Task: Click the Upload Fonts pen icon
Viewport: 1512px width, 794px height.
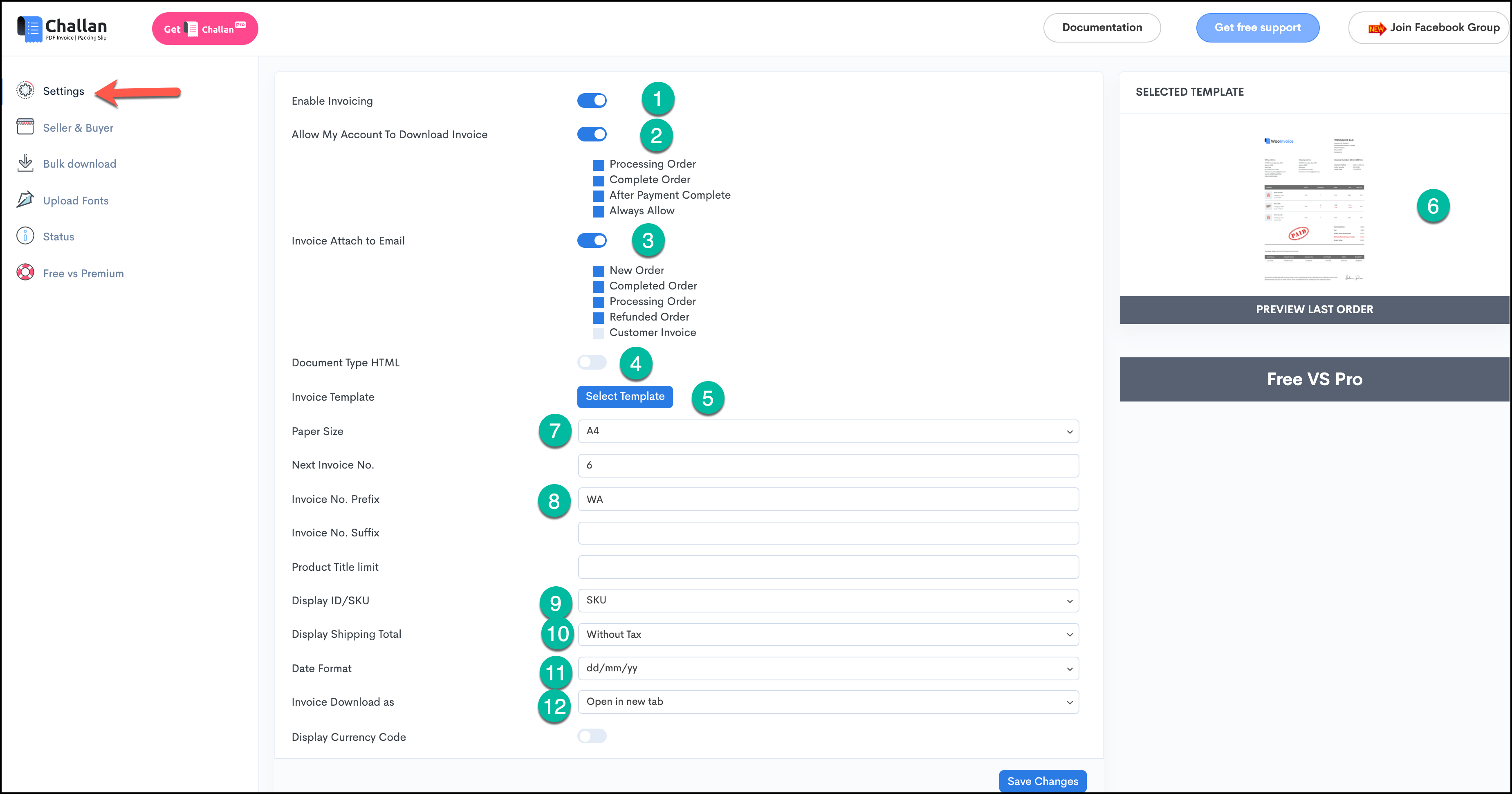Action: (x=25, y=200)
